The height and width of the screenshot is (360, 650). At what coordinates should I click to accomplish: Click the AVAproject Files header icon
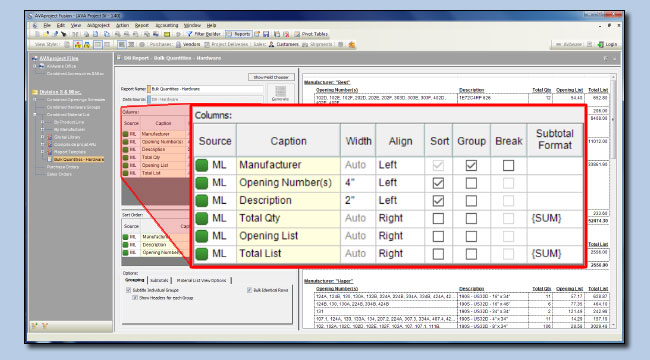[x=35, y=58]
